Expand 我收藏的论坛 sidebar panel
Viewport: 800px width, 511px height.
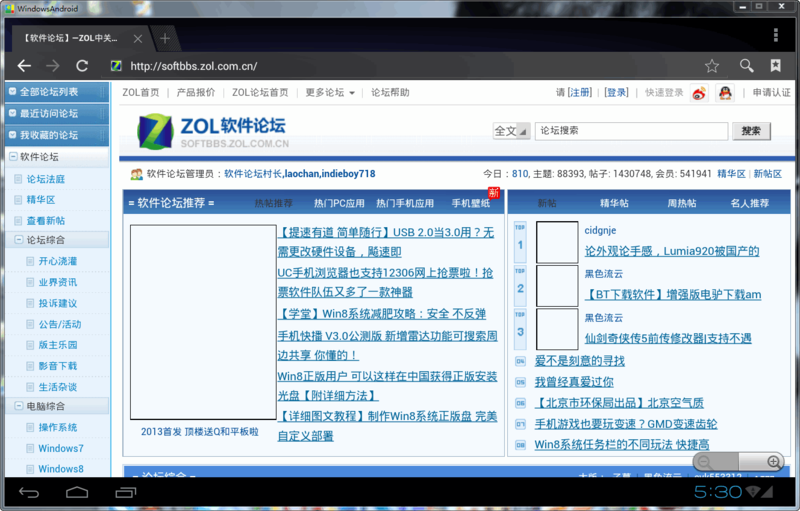pyautogui.click(x=57, y=135)
